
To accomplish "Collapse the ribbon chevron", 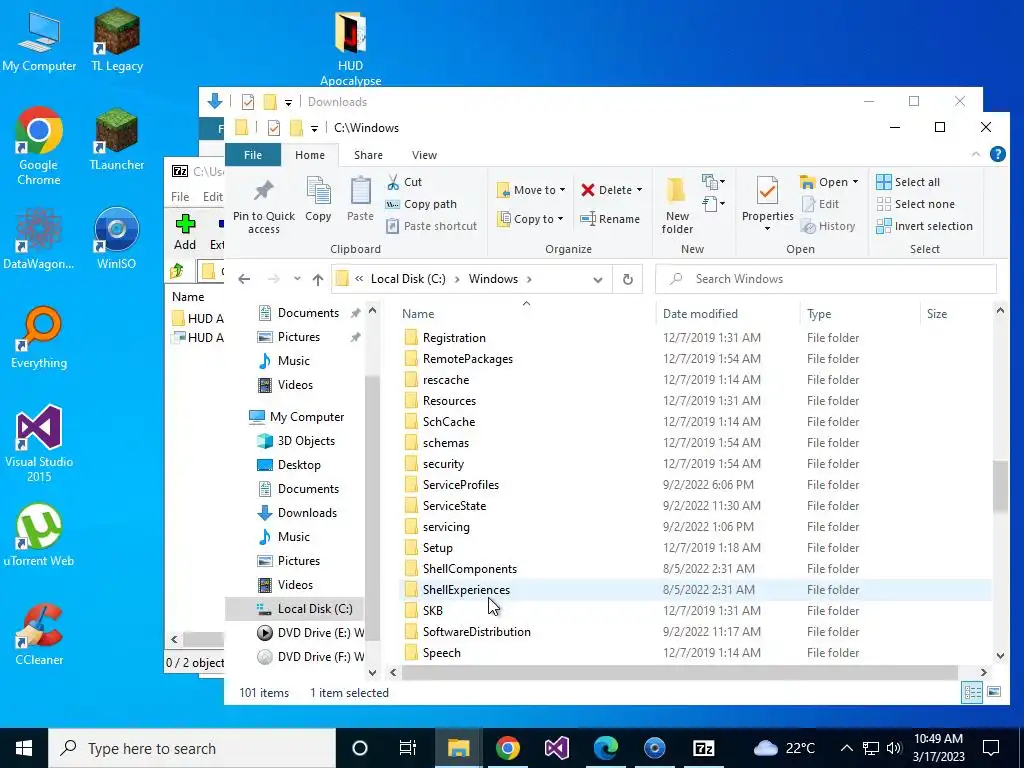I will pyautogui.click(x=976, y=154).
